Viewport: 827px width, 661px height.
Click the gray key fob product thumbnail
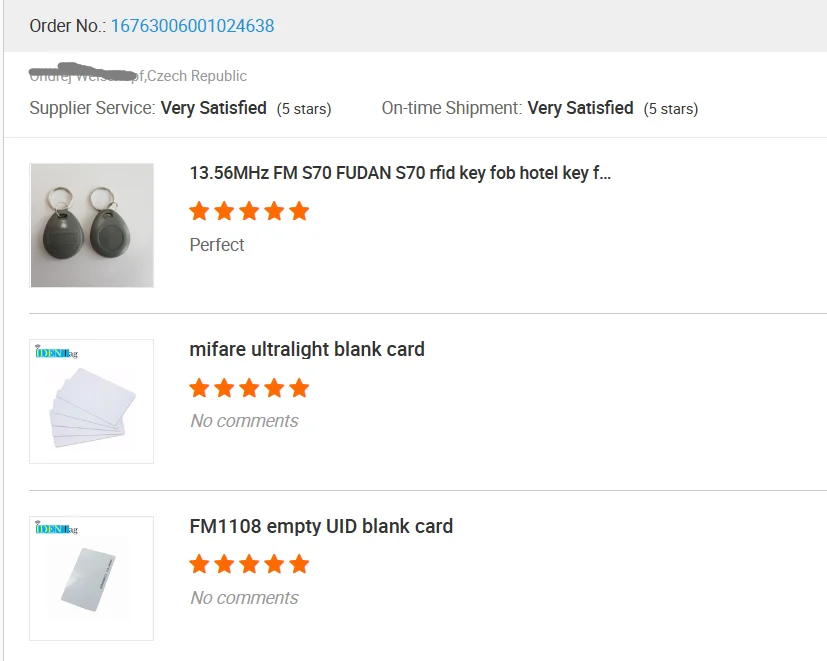[x=91, y=225]
